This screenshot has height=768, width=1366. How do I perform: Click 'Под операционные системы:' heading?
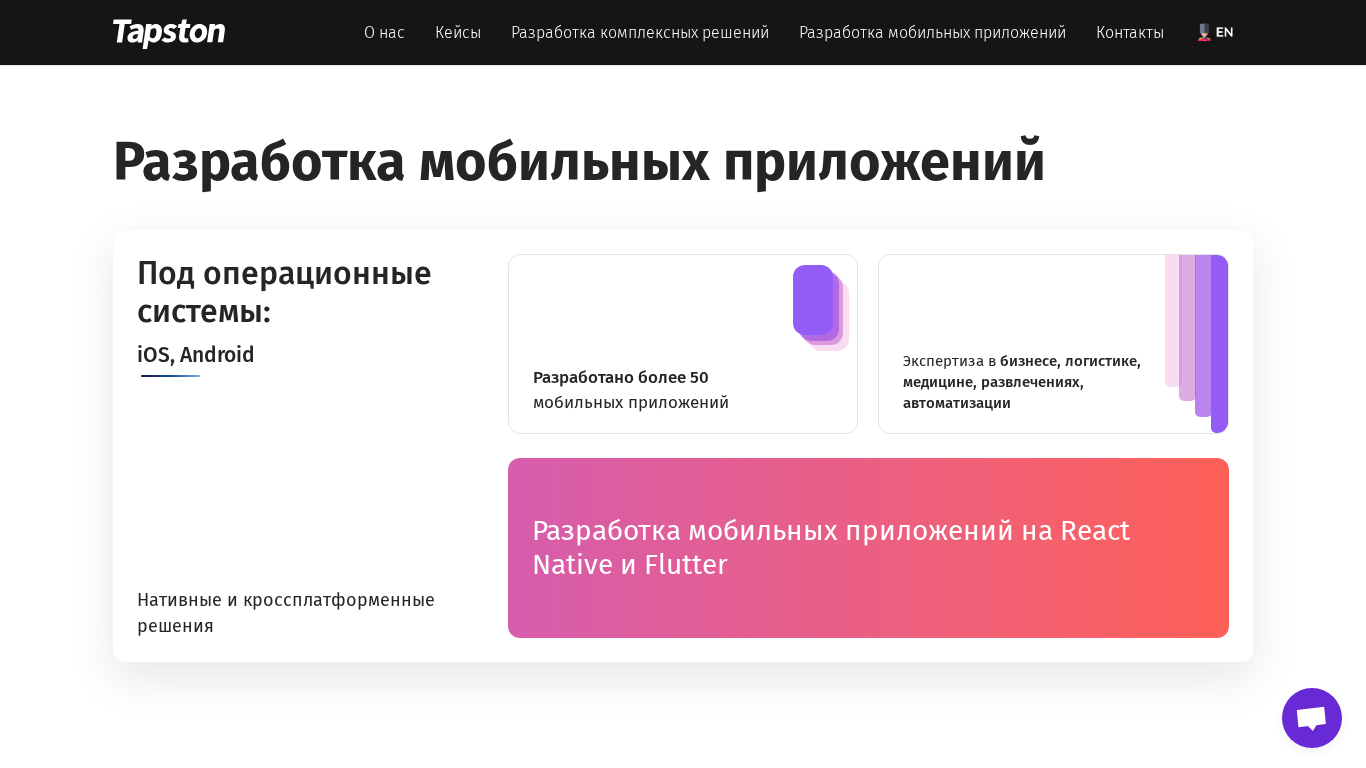click(284, 292)
